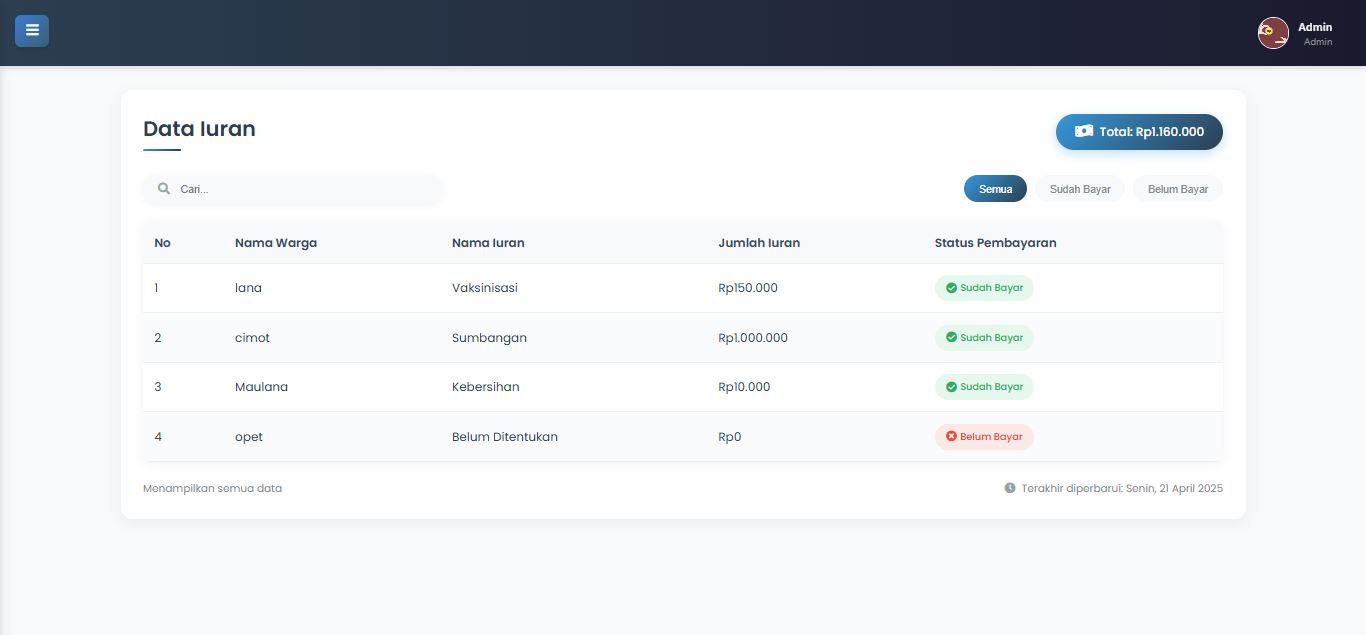This screenshot has width=1366, height=635.
Task: Open the Admin user name dropdown
Action: [x=1315, y=27]
